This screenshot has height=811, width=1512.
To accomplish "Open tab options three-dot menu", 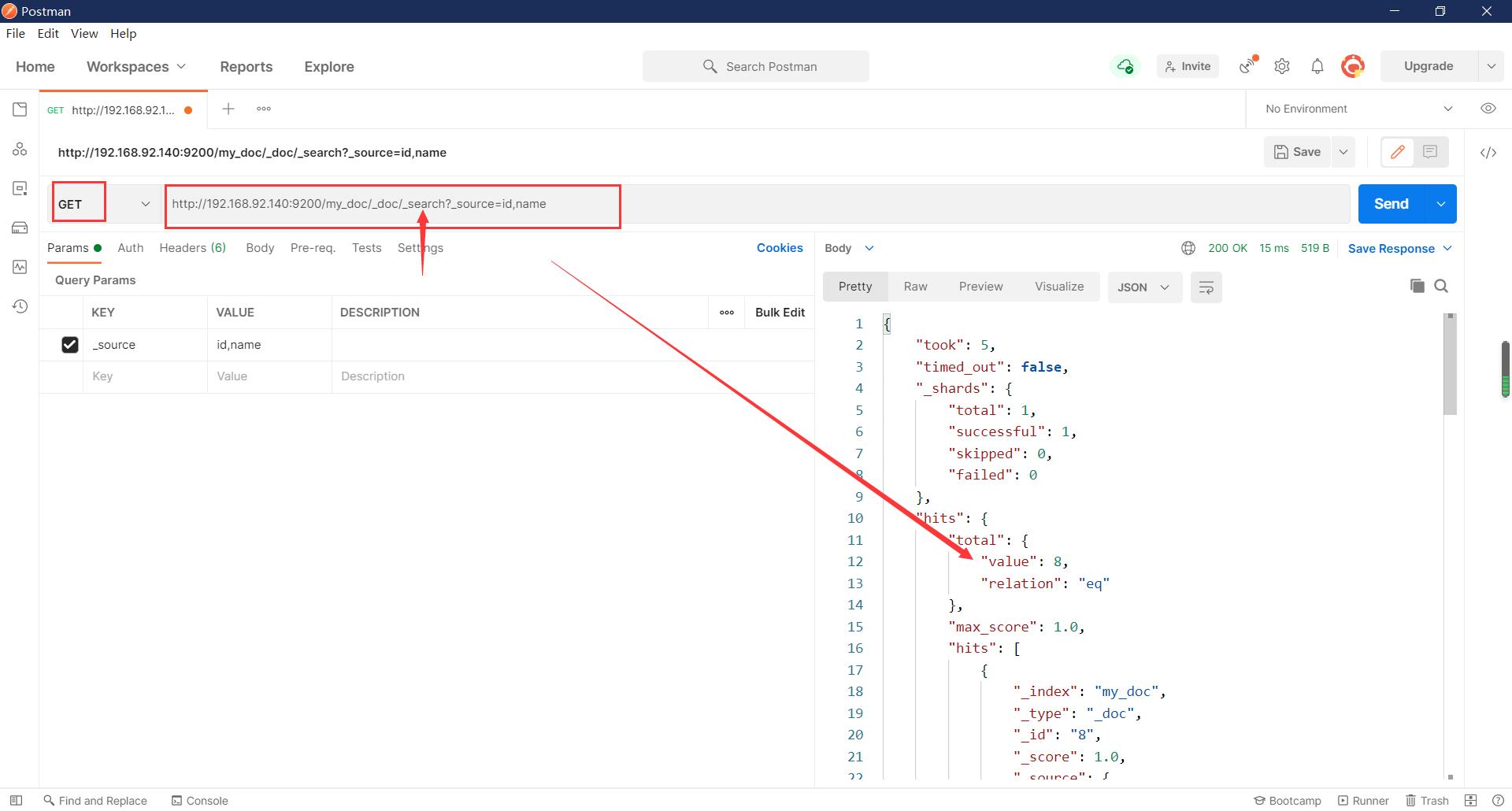I will pos(264,109).
